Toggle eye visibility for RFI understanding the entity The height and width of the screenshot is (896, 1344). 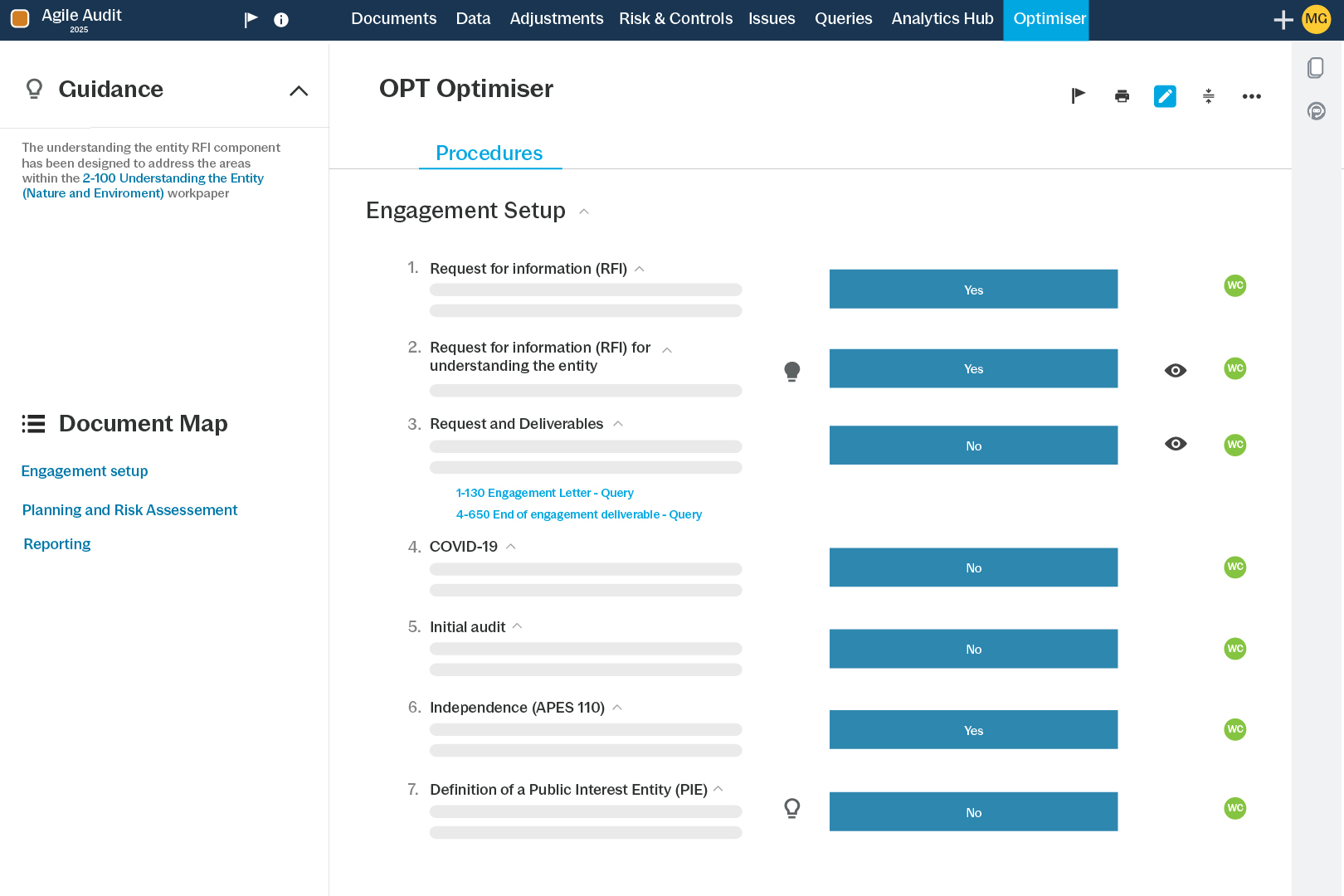click(1176, 371)
